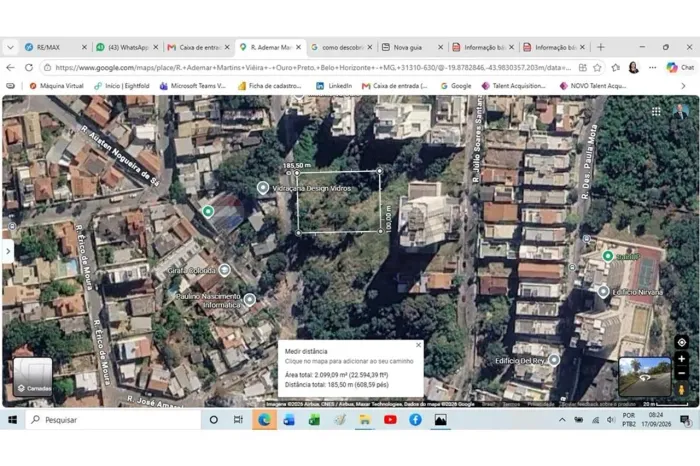The height and width of the screenshot is (466, 700).
Task: Expand the Google Maps side panel
Action: pos(8,251)
